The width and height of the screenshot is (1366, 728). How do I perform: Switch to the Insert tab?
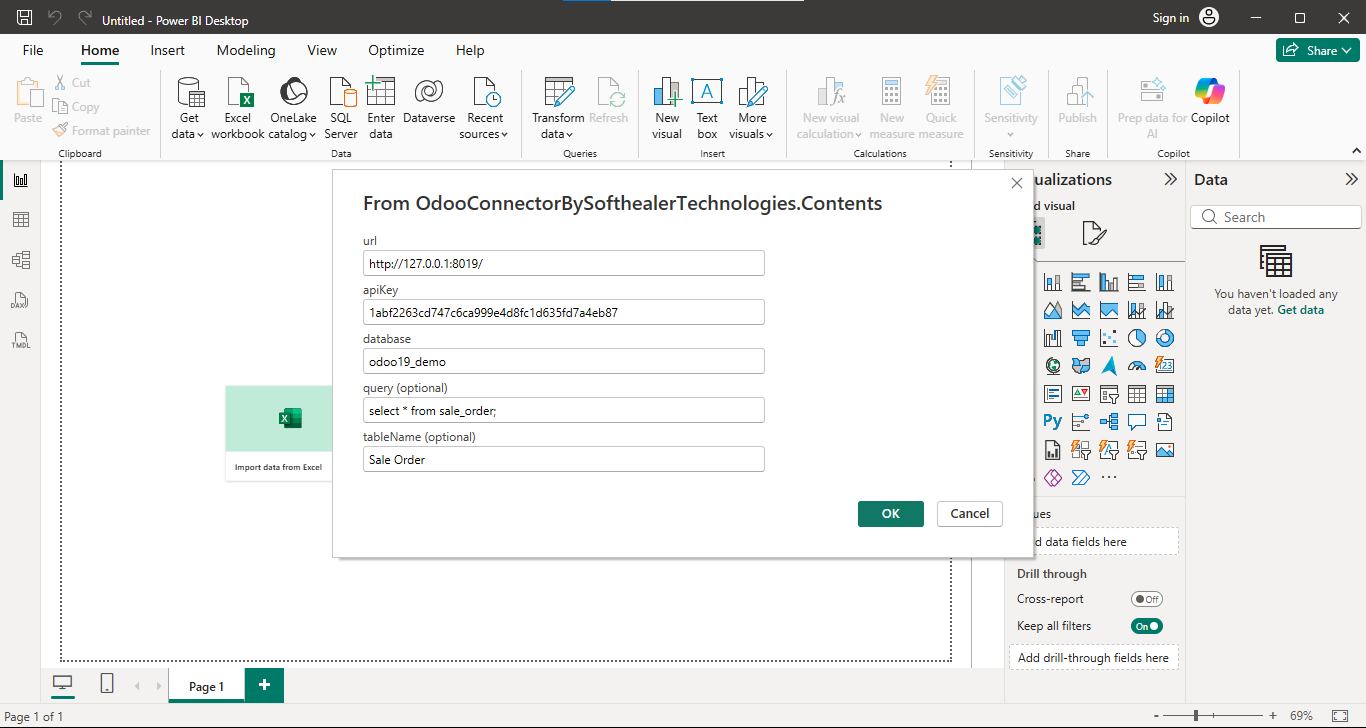click(x=168, y=50)
